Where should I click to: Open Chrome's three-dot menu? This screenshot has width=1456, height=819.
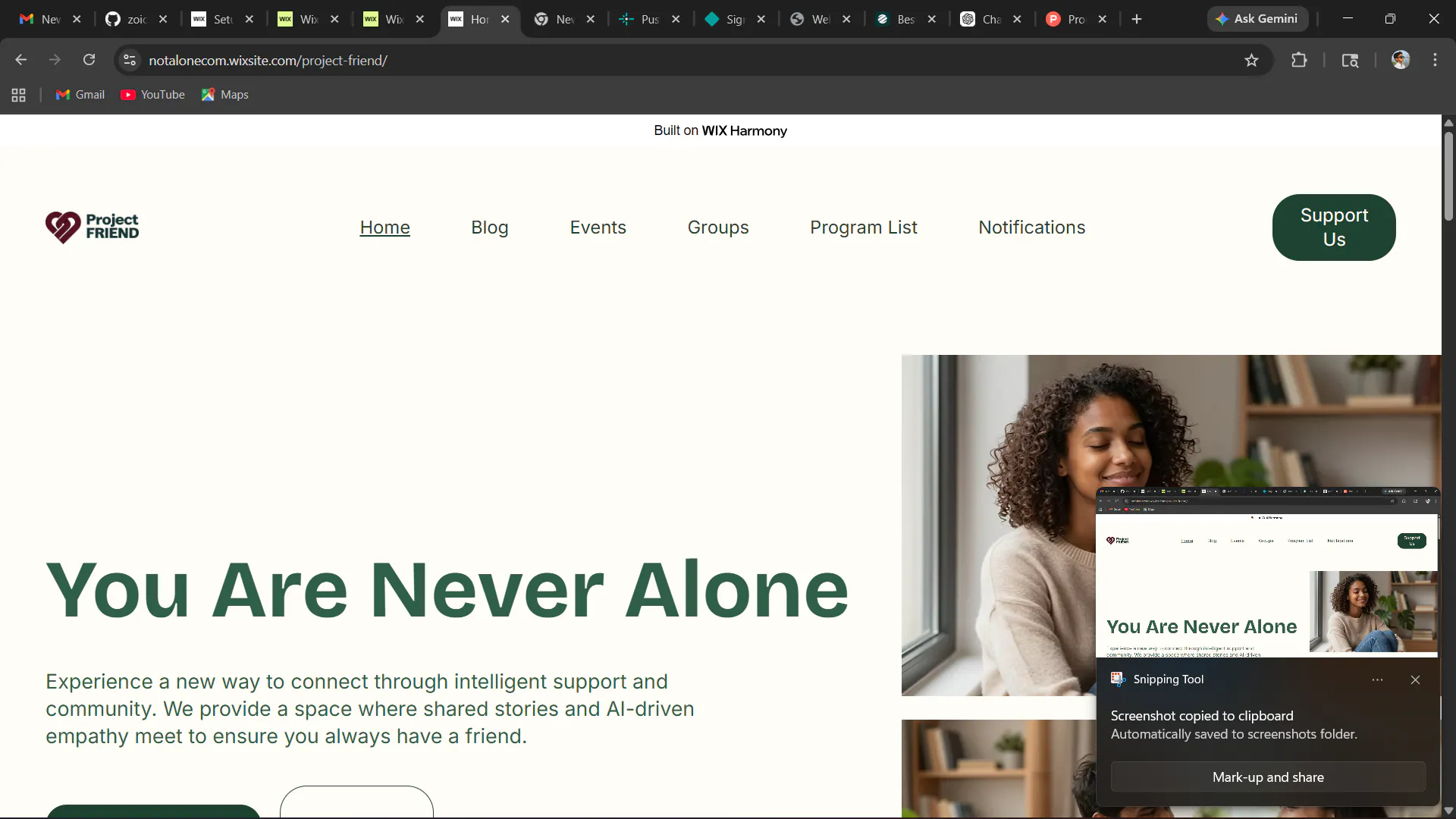[x=1435, y=60]
